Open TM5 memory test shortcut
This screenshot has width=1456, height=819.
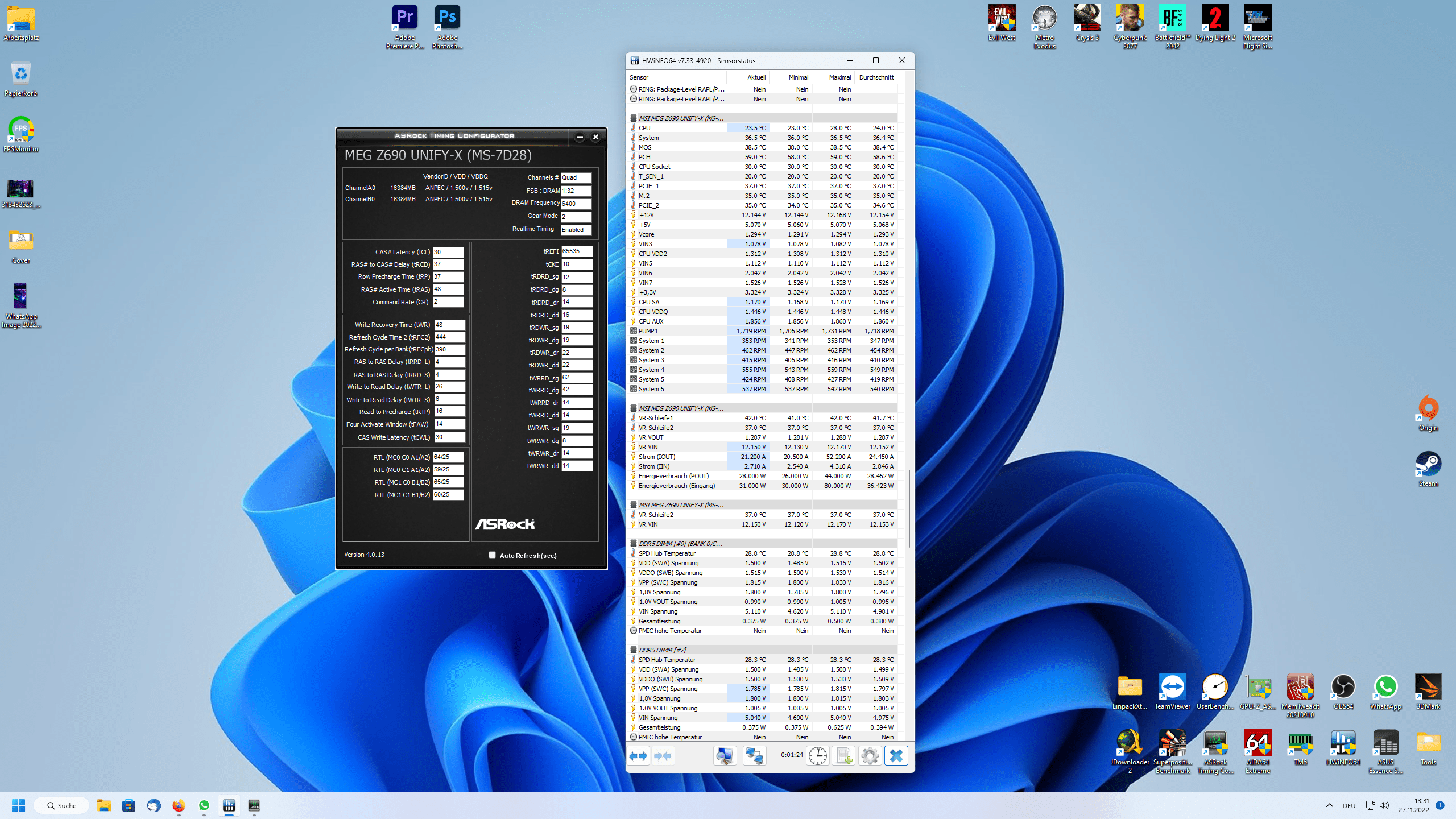[x=1300, y=747]
